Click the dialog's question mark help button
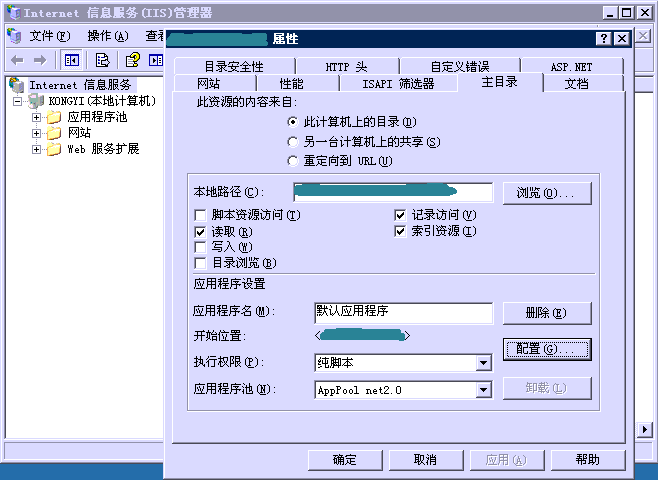 tap(604, 38)
